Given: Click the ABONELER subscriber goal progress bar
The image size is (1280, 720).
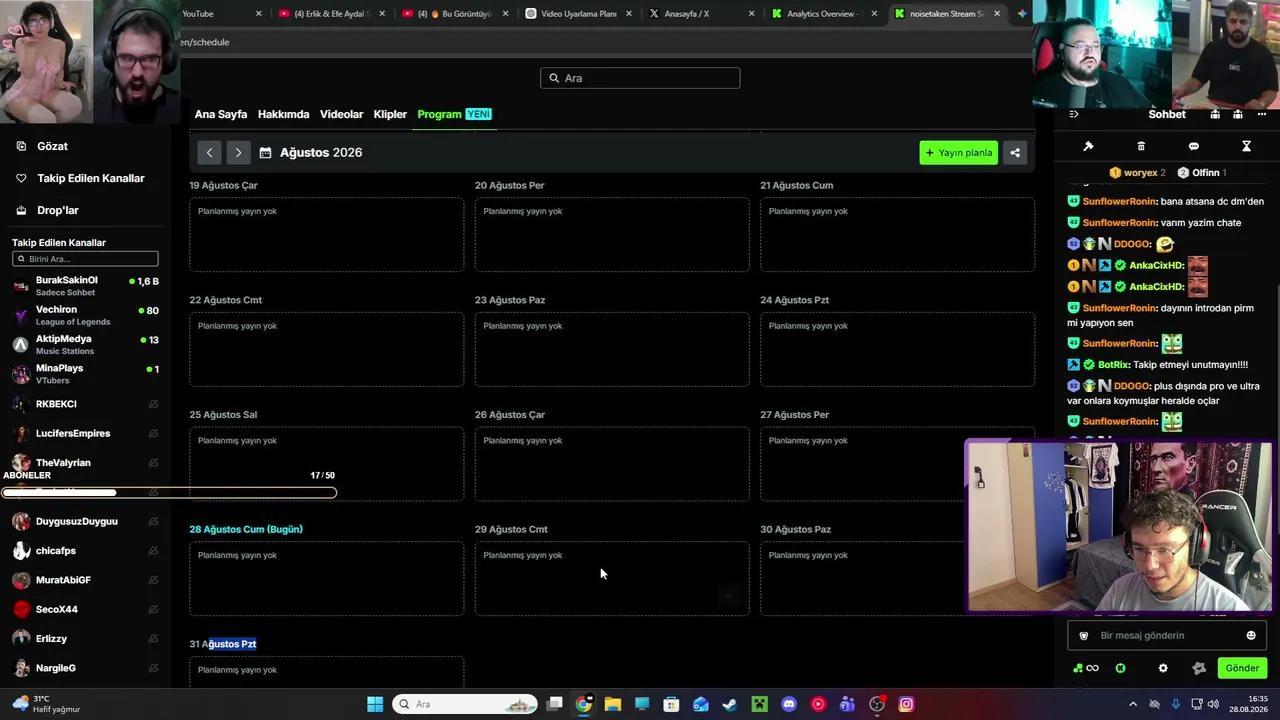Looking at the screenshot, I should coord(169,492).
